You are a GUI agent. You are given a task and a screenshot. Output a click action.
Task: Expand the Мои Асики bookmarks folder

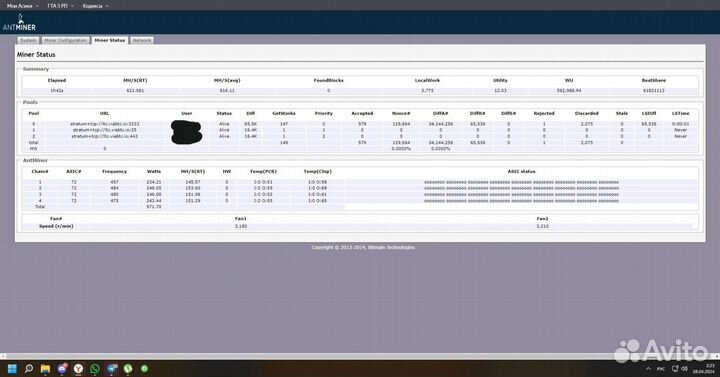22,6
